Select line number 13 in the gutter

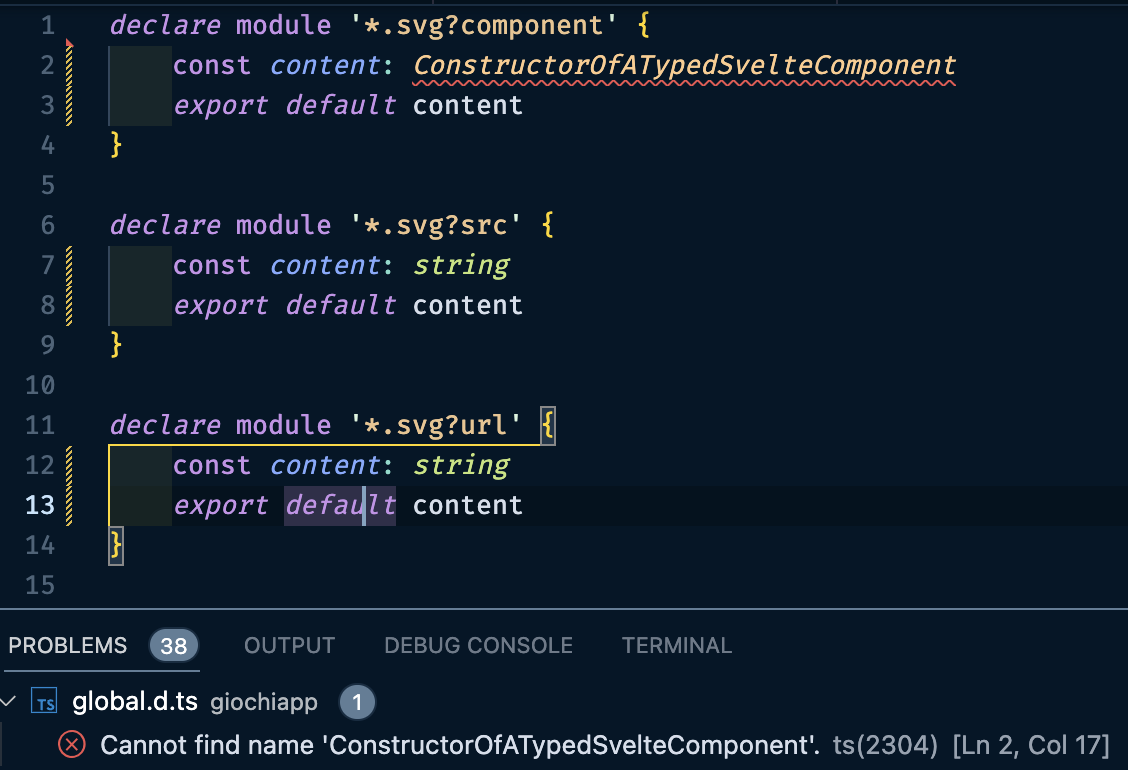click(40, 505)
